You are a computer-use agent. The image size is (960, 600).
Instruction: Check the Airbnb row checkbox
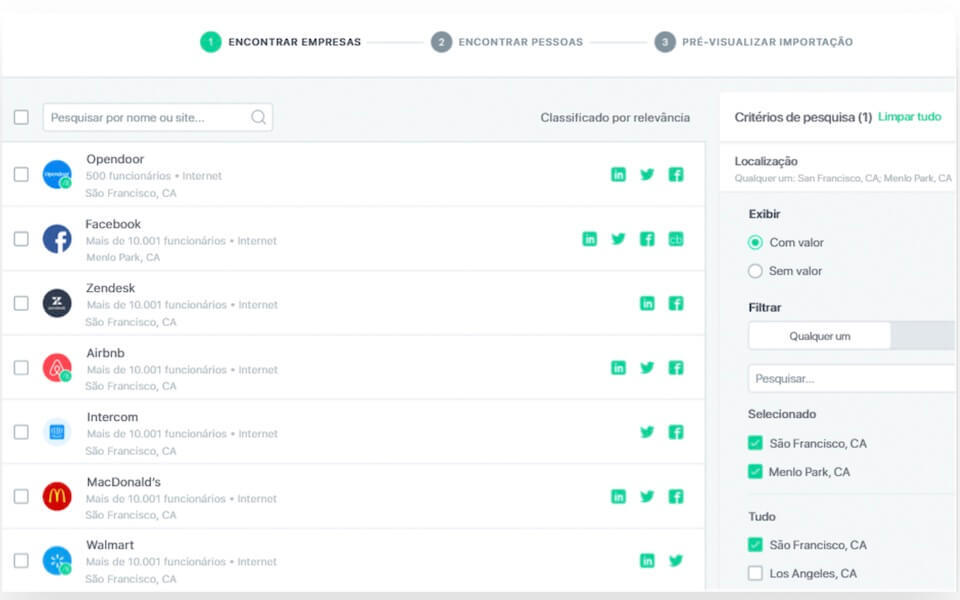pos(21,367)
